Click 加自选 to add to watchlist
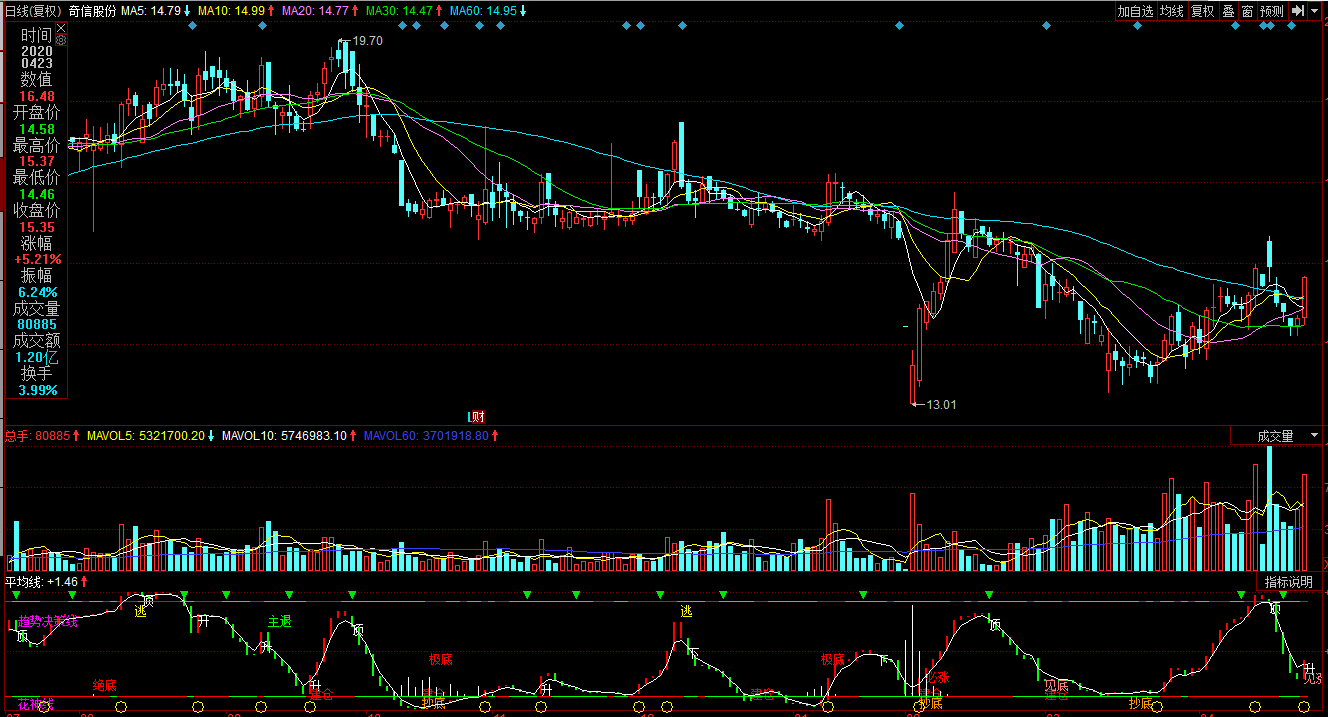The width and height of the screenshot is (1328, 717). (1135, 11)
